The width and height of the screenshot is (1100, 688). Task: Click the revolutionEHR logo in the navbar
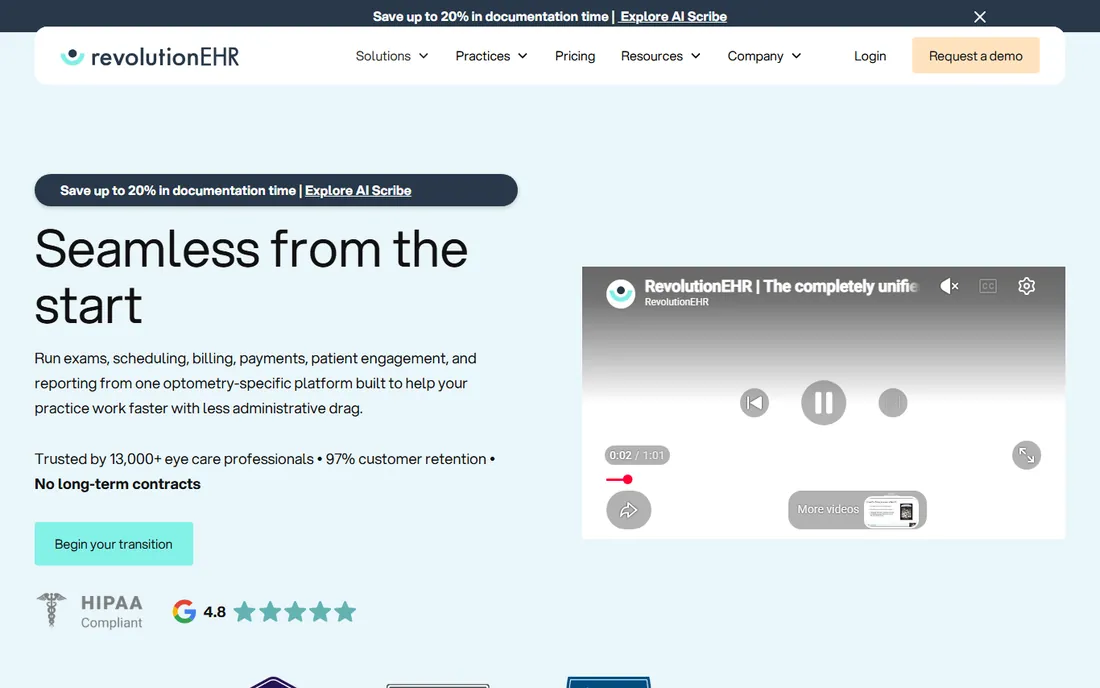149,56
